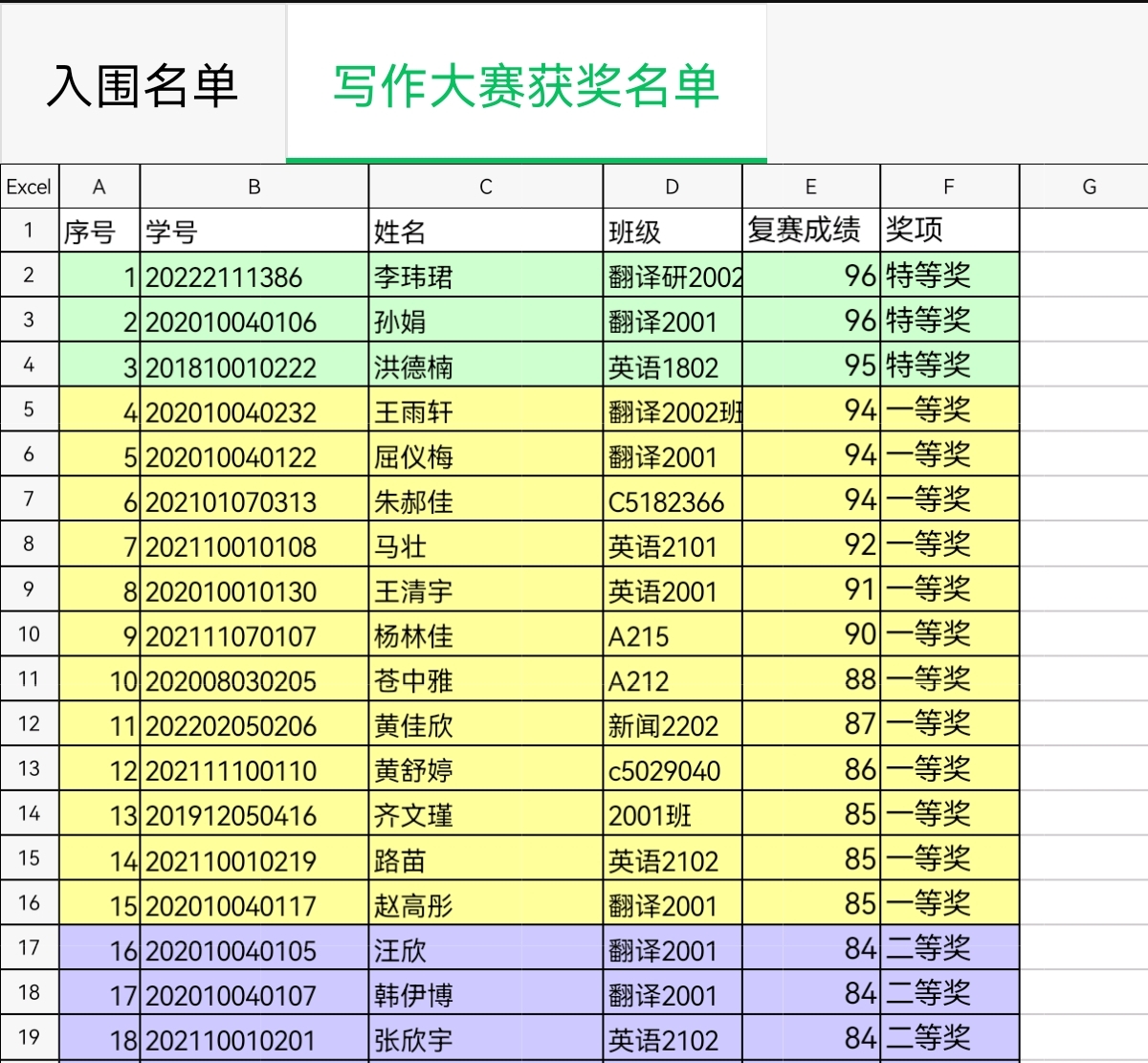
Task: Select column B header to highlight 学号 column
Action: (x=254, y=186)
